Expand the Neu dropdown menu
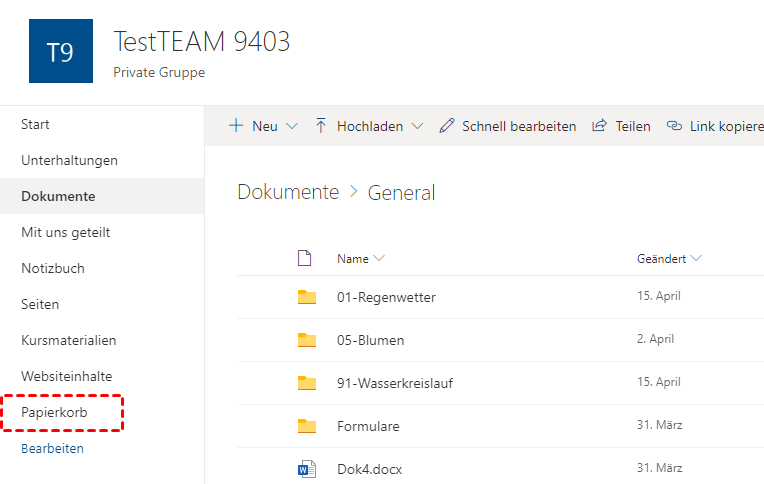Viewport: 764px width, 484px height. coord(263,126)
